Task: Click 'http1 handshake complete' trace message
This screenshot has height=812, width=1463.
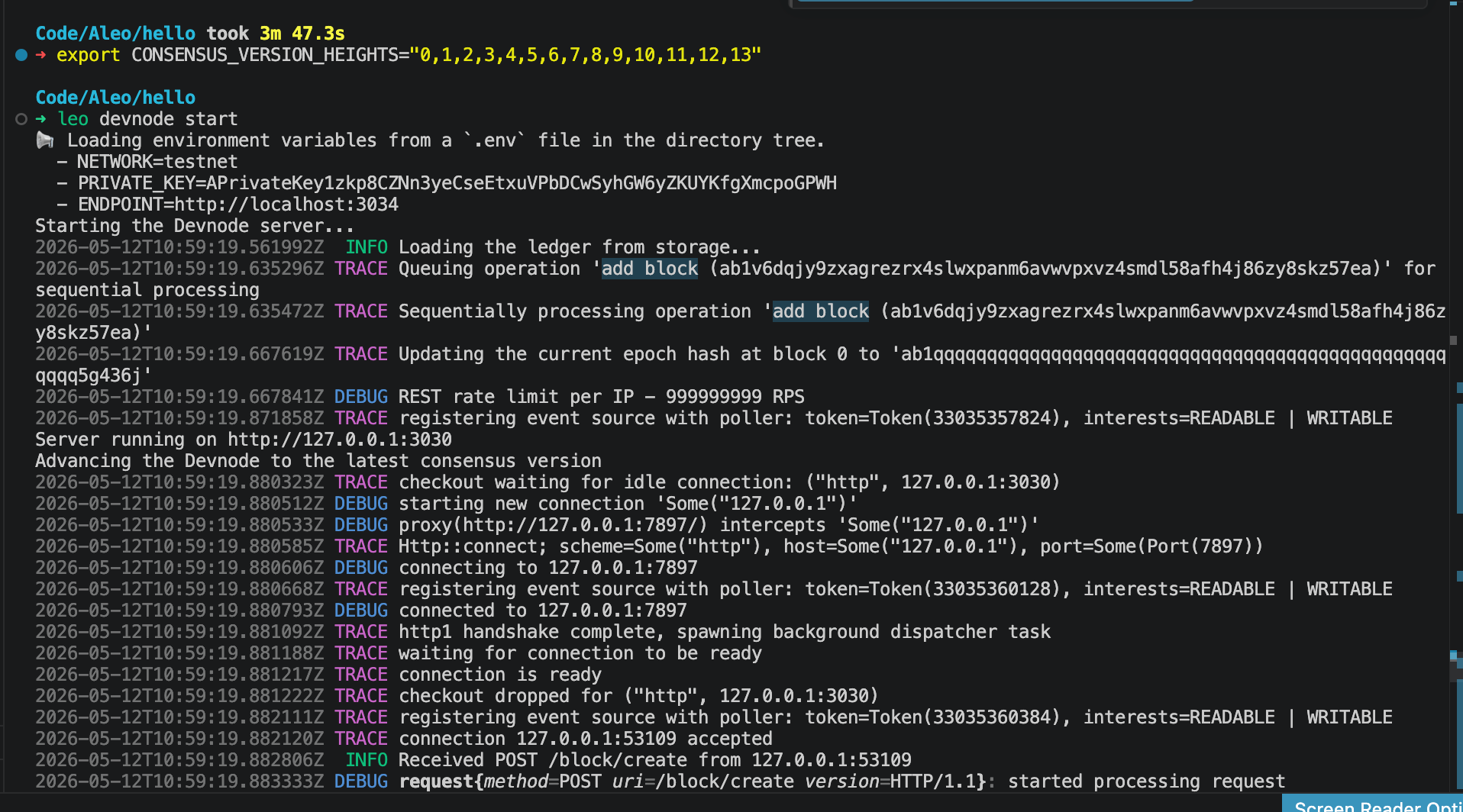Action: point(725,632)
